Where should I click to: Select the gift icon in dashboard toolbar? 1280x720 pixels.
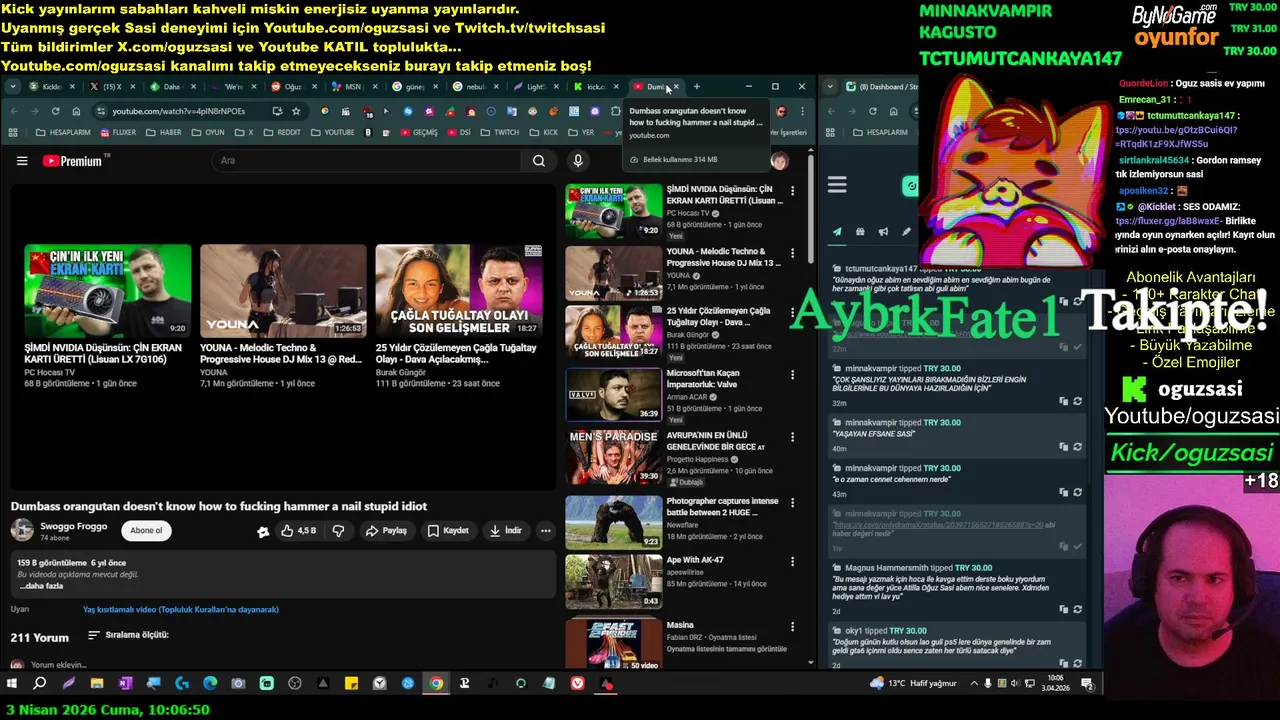(x=860, y=232)
